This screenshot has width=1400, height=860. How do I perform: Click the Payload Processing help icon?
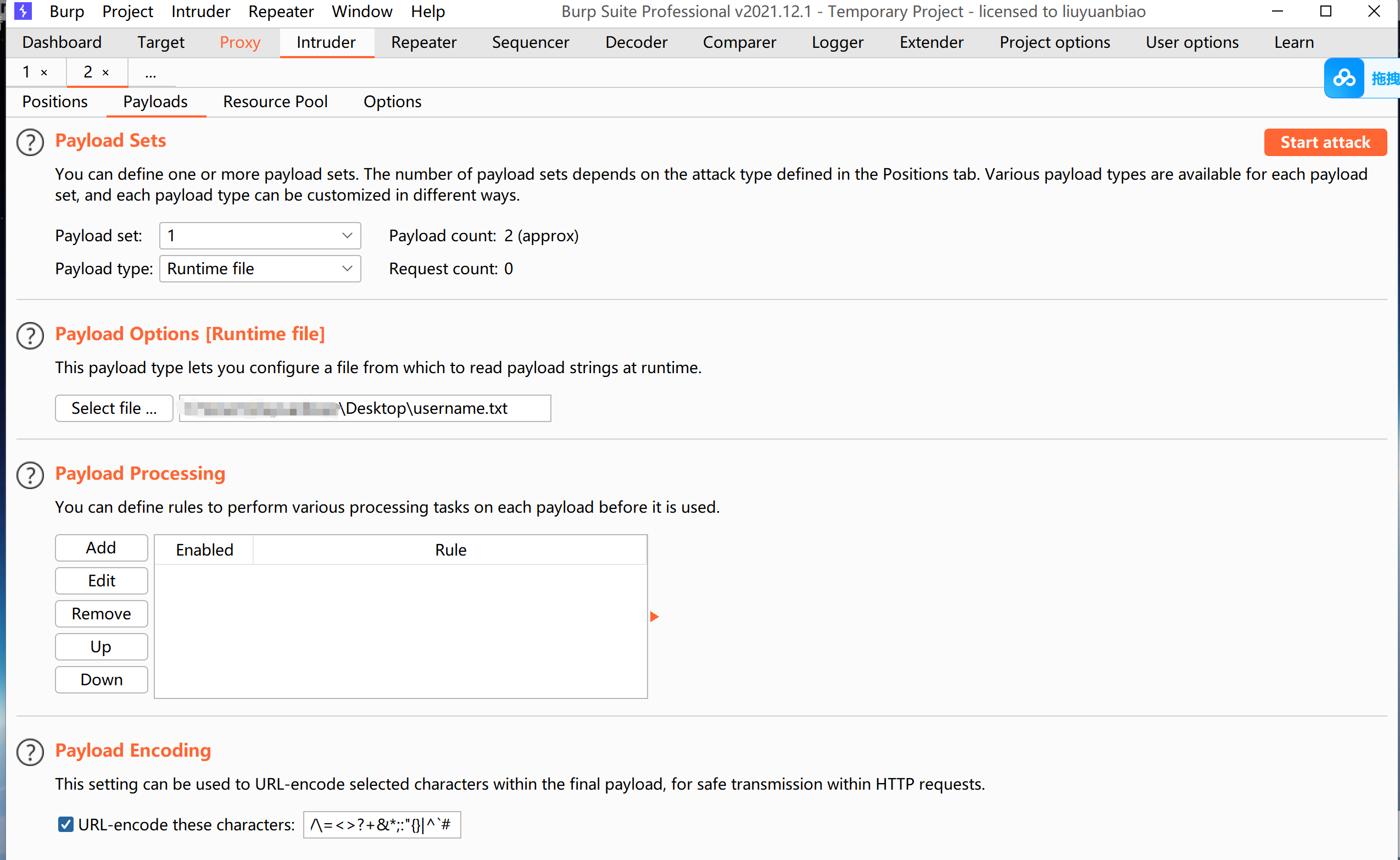[30, 475]
